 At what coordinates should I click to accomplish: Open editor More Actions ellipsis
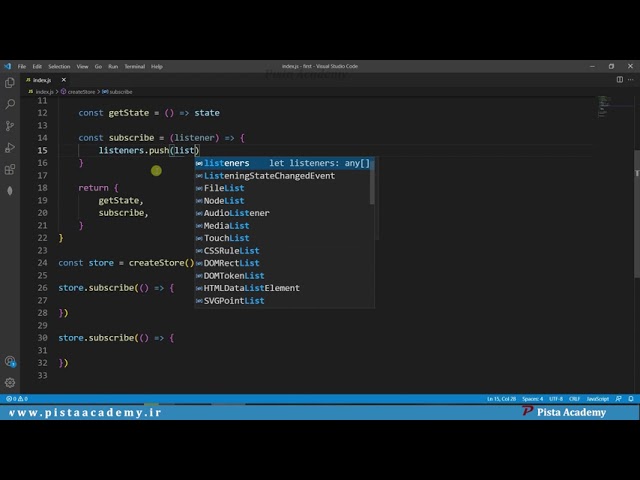pos(631,80)
